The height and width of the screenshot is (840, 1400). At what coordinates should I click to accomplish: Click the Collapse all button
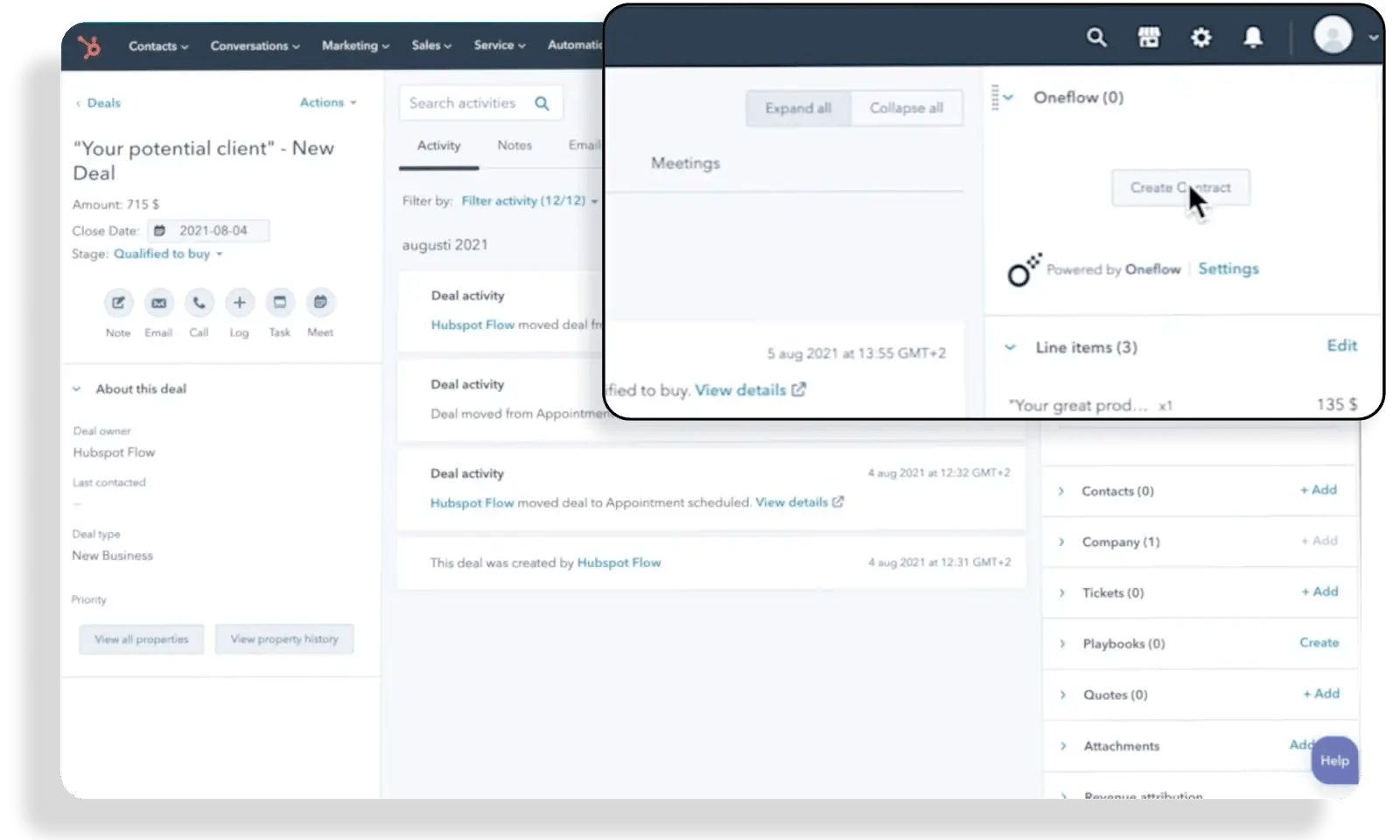point(906,108)
